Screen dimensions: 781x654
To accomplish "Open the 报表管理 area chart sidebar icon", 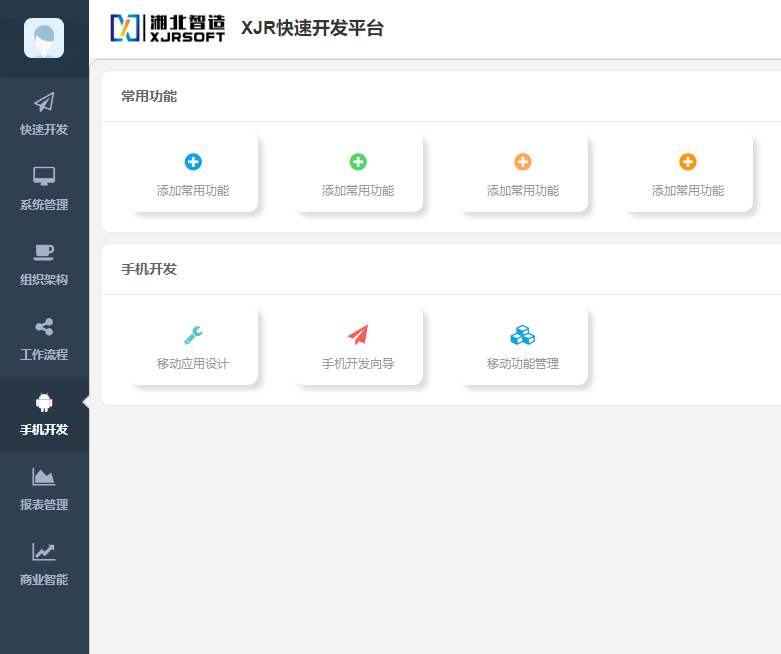I will coord(44,477).
